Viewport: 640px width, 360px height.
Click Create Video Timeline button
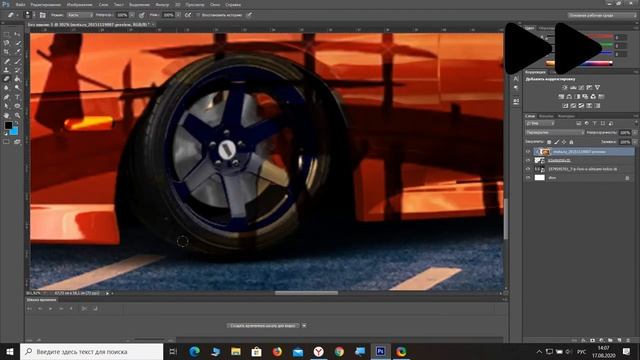click(263, 326)
